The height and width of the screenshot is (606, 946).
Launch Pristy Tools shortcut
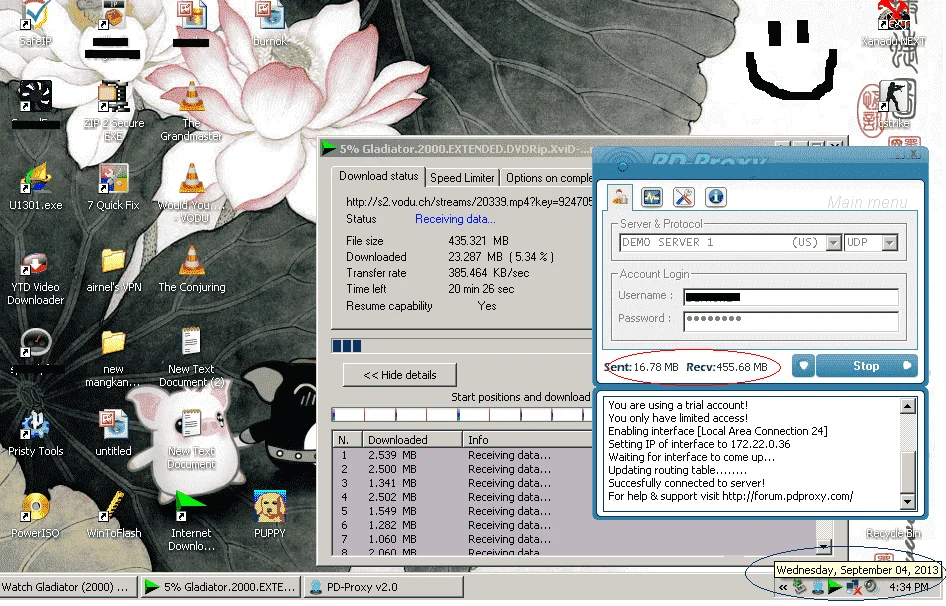click(35, 434)
